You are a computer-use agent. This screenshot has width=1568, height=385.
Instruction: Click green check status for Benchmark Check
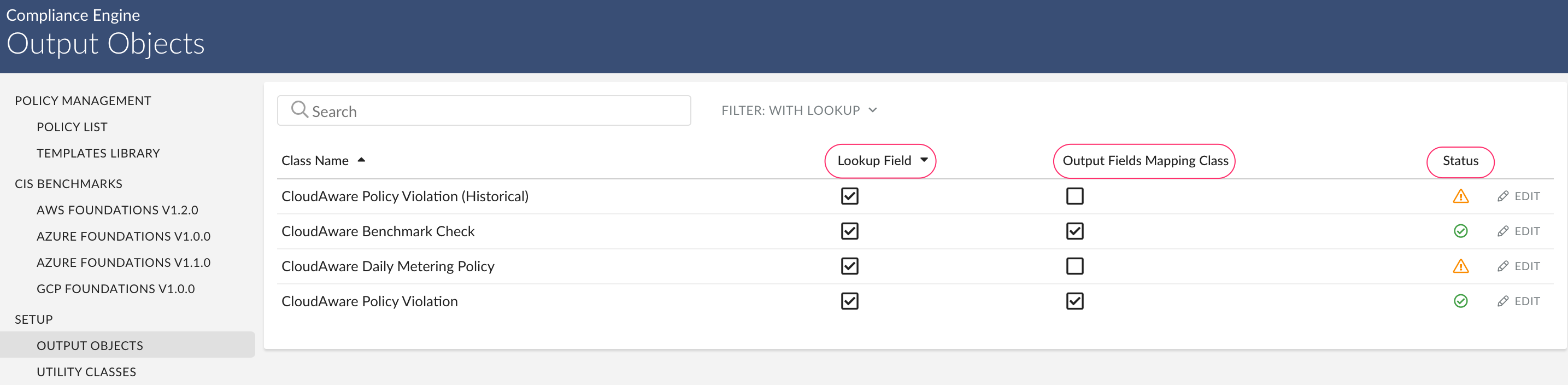point(1460,231)
